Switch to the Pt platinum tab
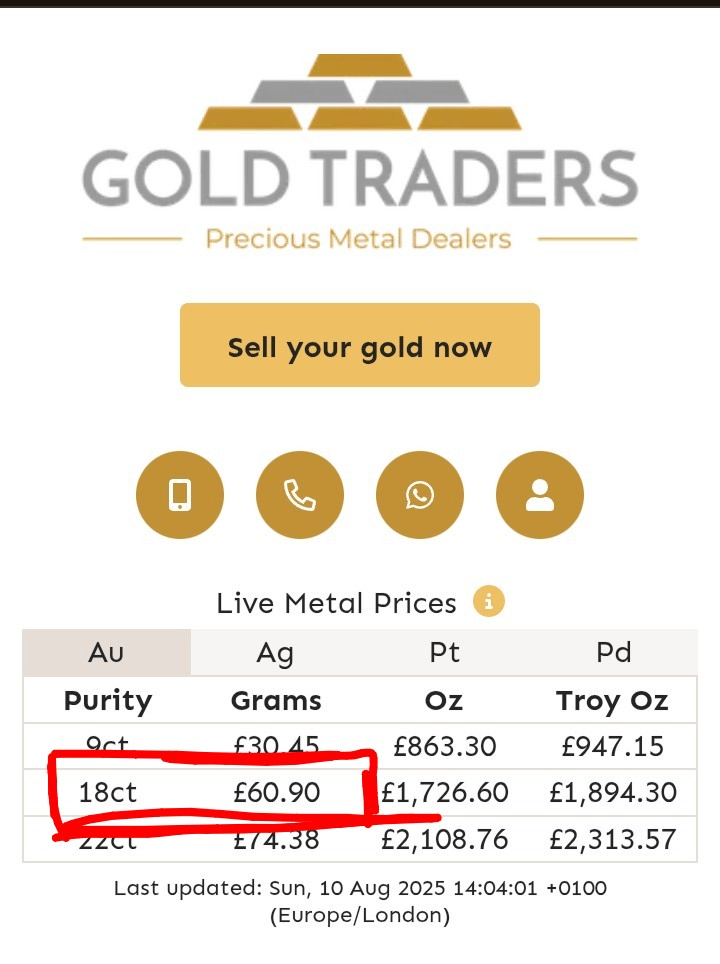 point(444,652)
